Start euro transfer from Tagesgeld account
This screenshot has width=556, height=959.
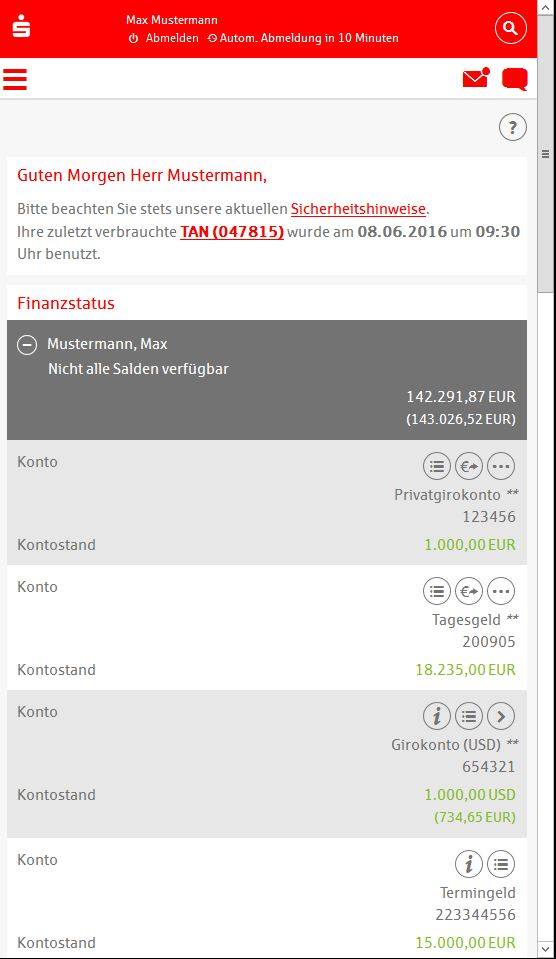point(469,591)
